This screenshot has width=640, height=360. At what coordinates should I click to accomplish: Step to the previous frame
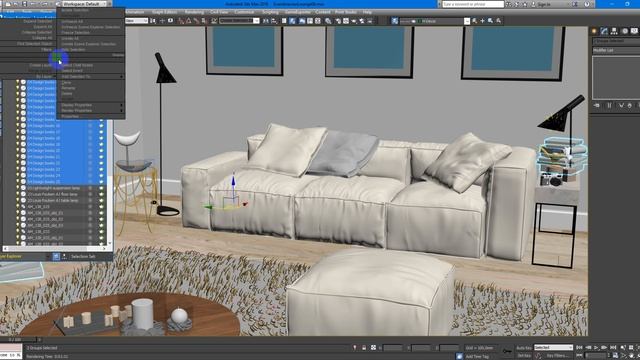(588, 347)
